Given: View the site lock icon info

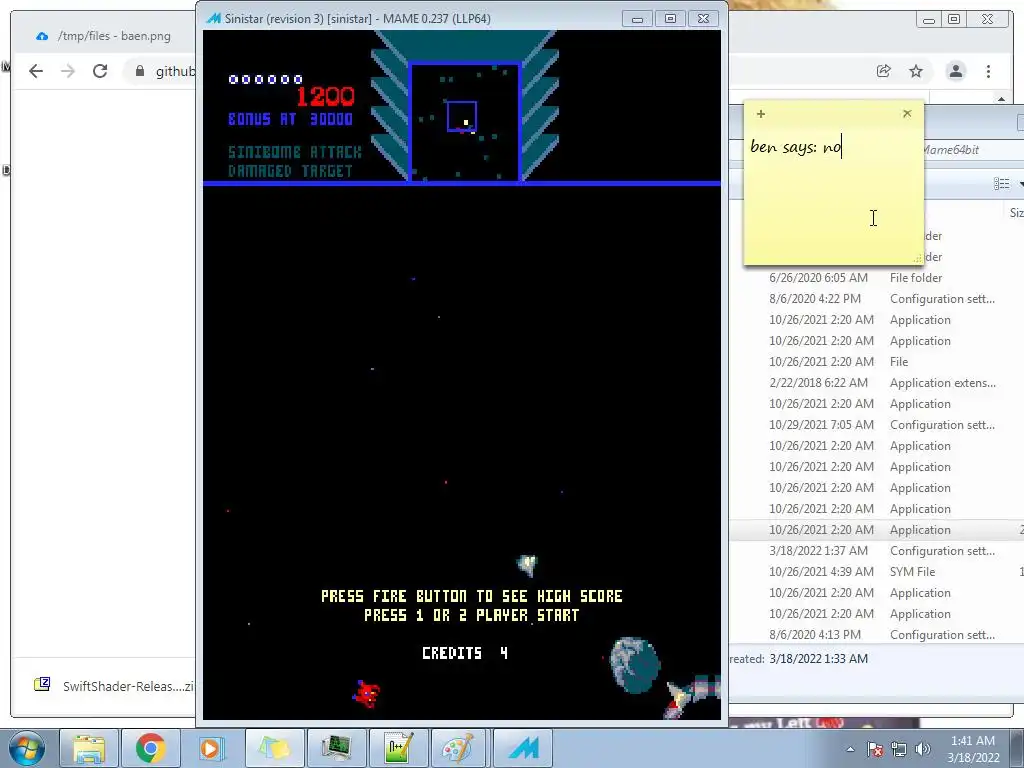Looking at the screenshot, I should coord(140,71).
